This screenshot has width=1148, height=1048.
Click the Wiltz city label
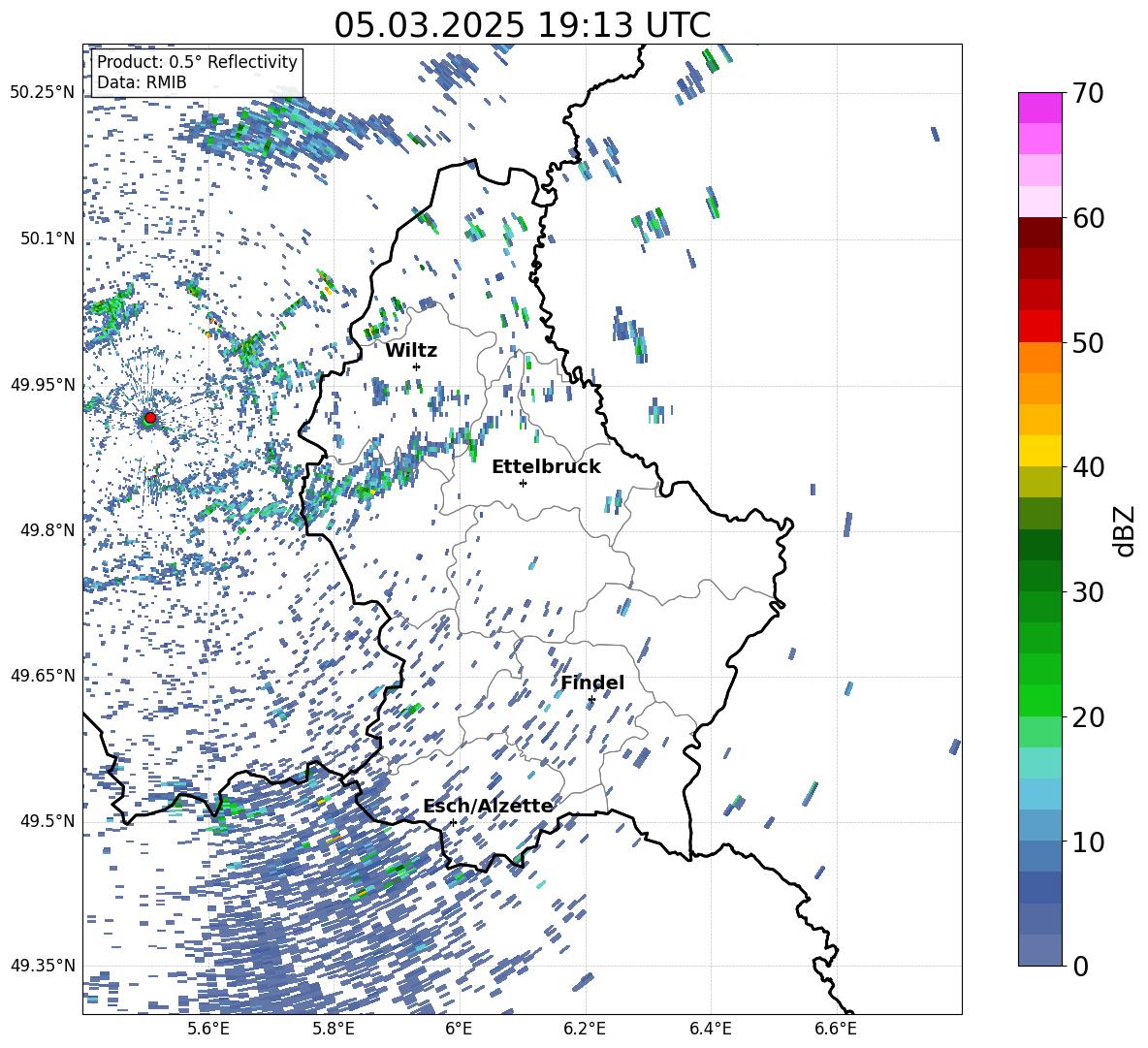(x=411, y=351)
